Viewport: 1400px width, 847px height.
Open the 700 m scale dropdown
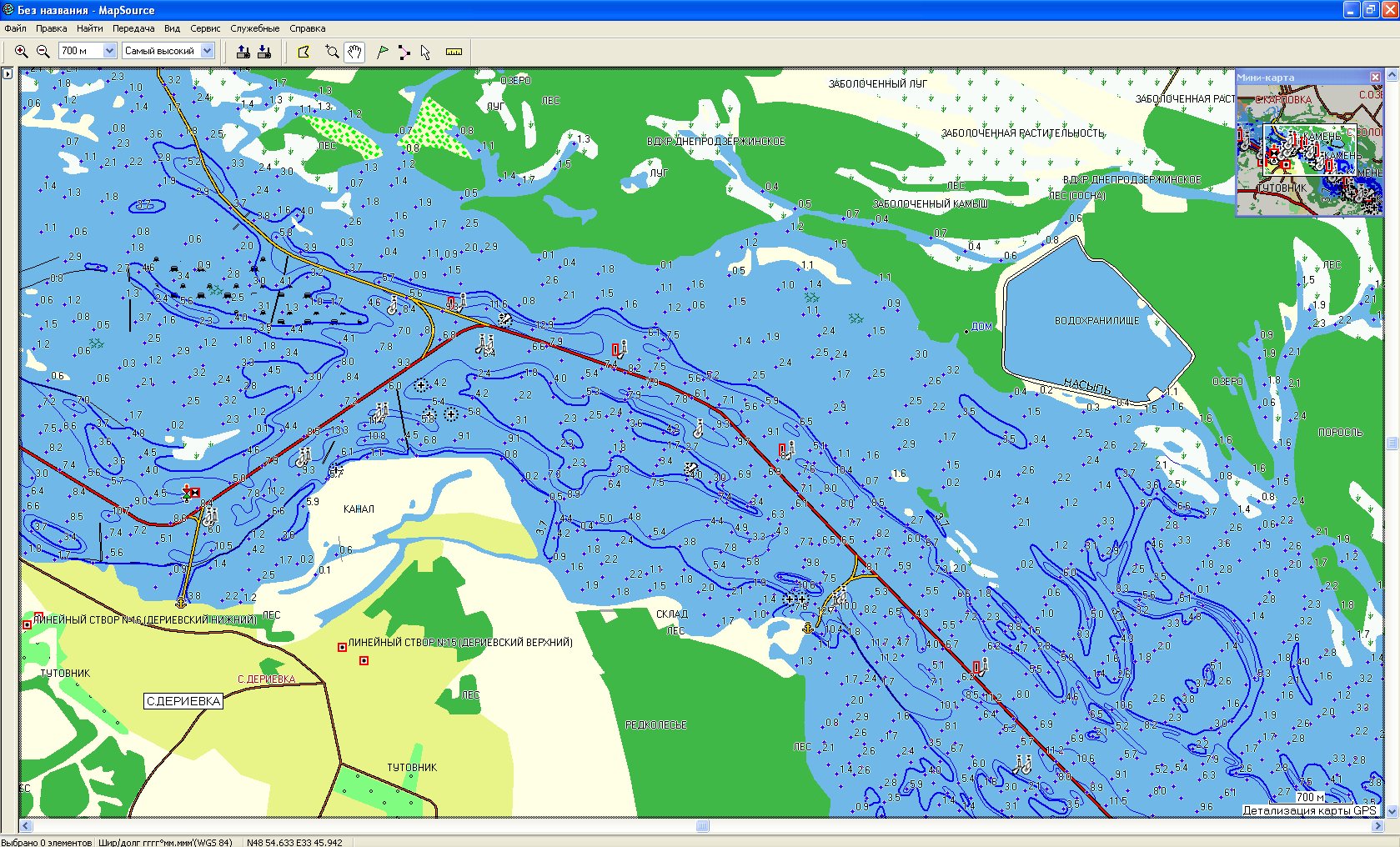(109, 51)
